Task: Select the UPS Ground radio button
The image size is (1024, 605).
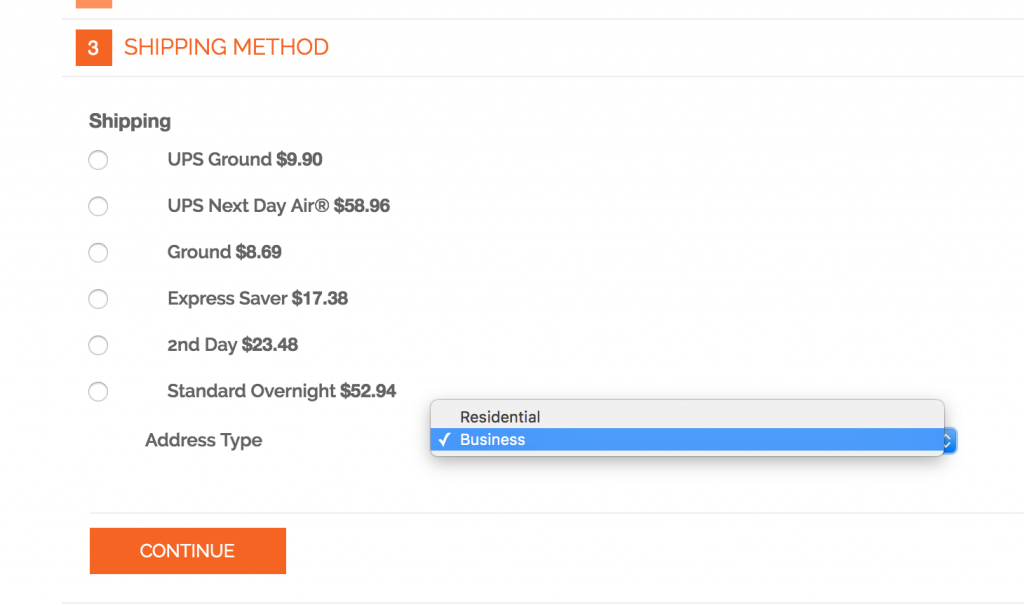Action: tap(98, 160)
